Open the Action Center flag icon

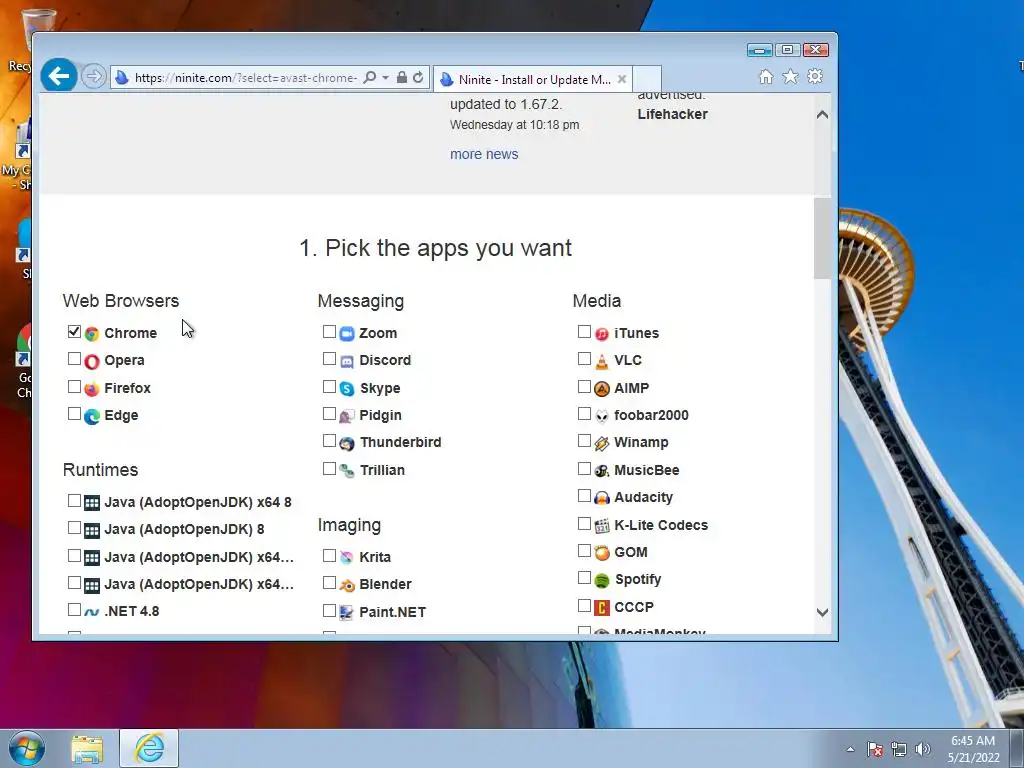click(x=875, y=749)
